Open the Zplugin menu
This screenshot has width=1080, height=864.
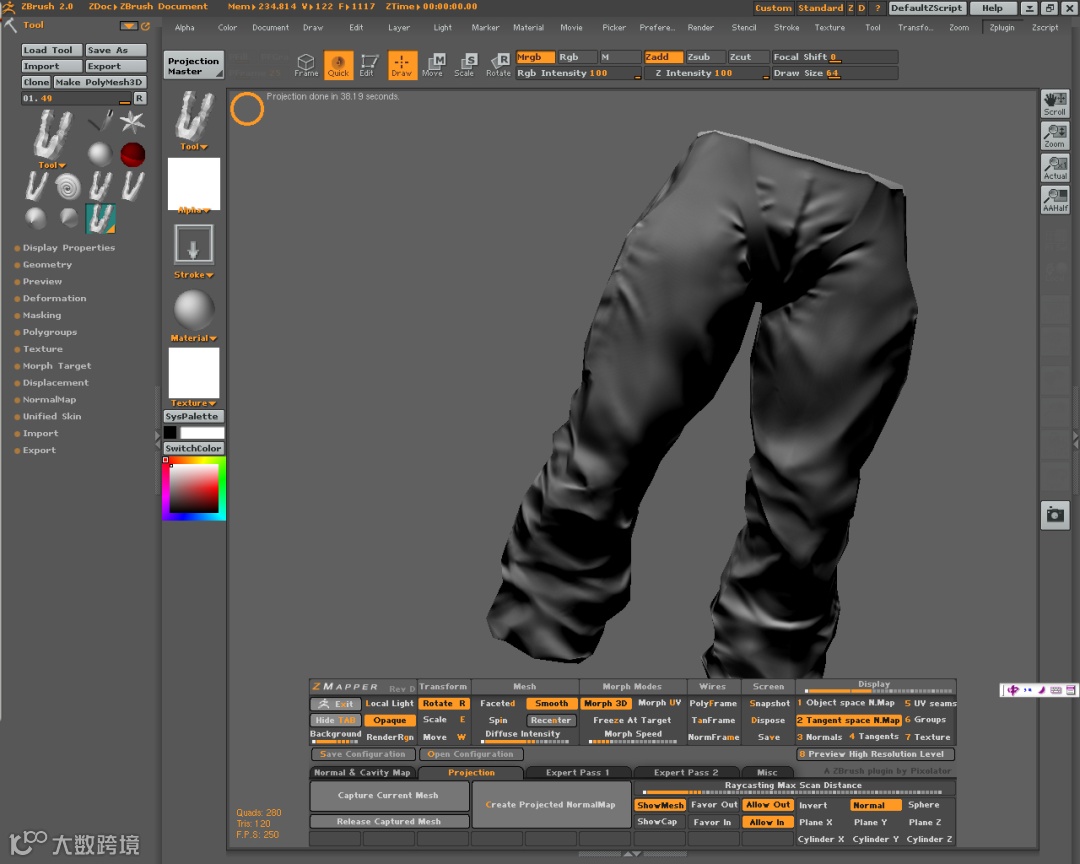(1001, 28)
